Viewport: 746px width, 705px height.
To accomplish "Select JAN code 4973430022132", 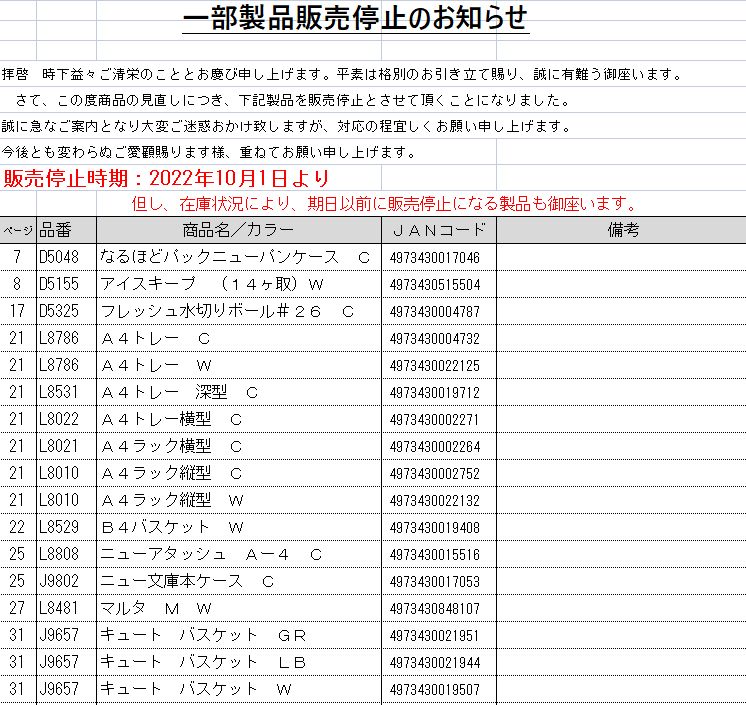I will [x=435, y=501].
